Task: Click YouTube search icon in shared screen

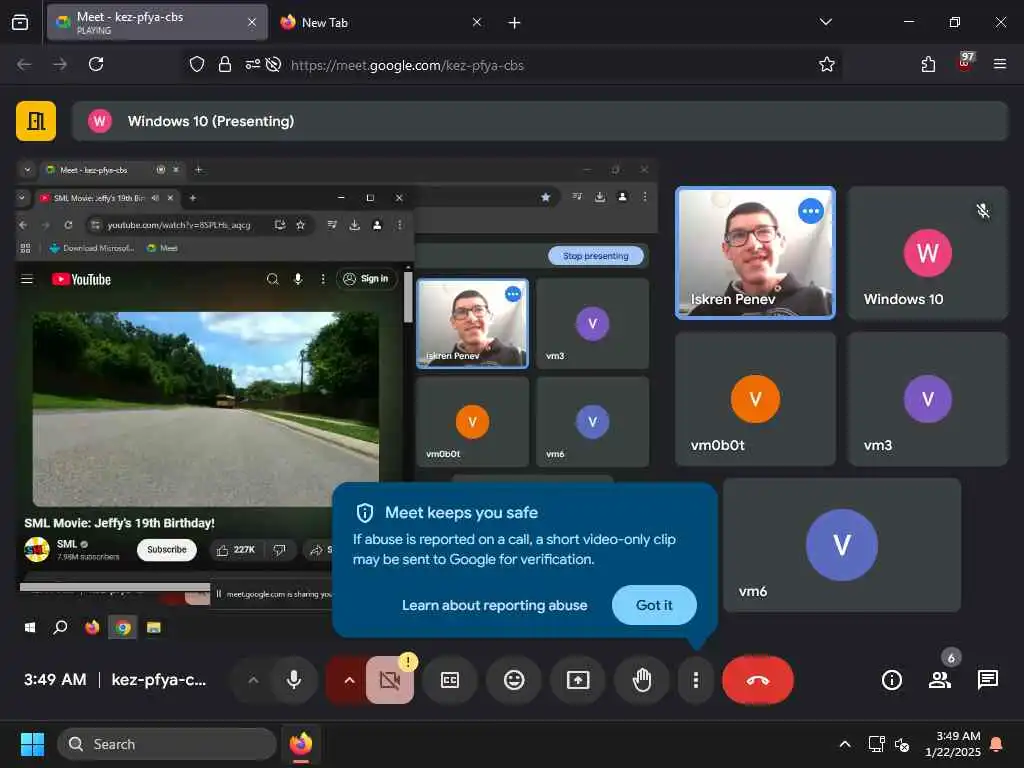Action: point(273,279)
